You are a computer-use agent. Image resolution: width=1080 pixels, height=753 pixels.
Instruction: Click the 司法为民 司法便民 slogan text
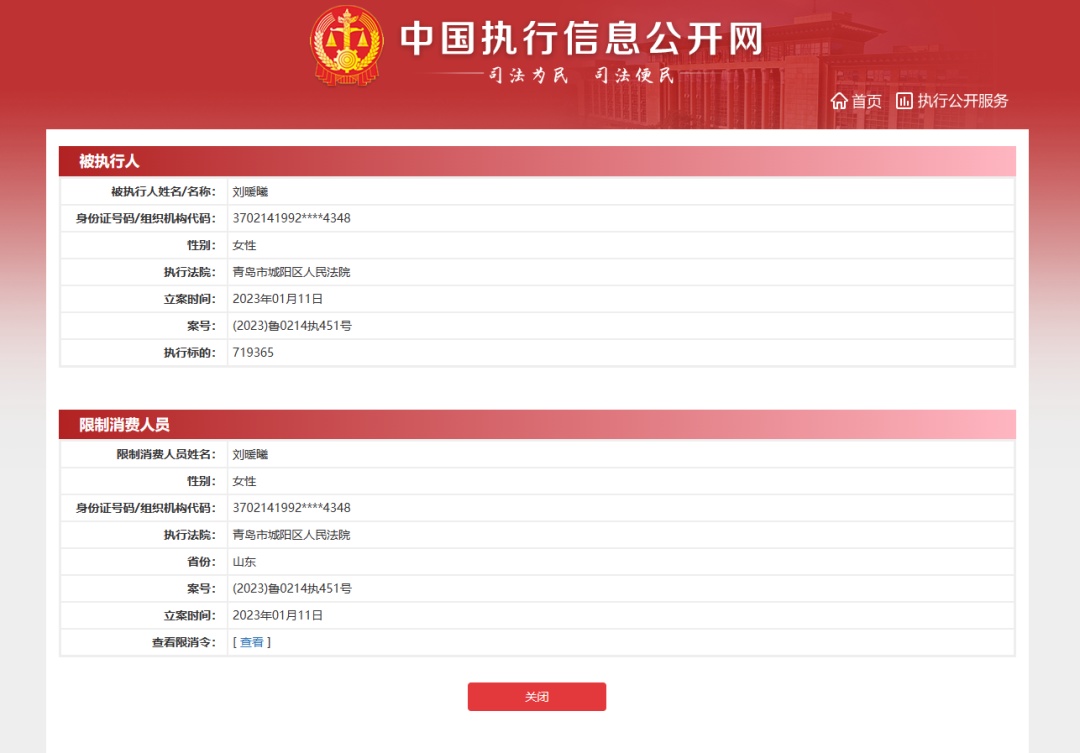pyautogui.click(x=581, y=75)
